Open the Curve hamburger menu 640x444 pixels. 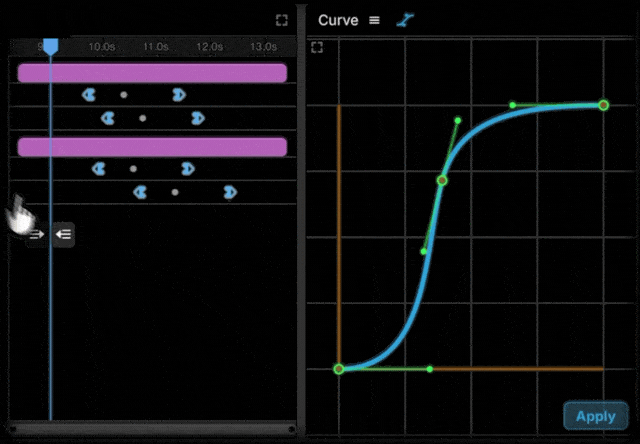click(x=374, y=20)
